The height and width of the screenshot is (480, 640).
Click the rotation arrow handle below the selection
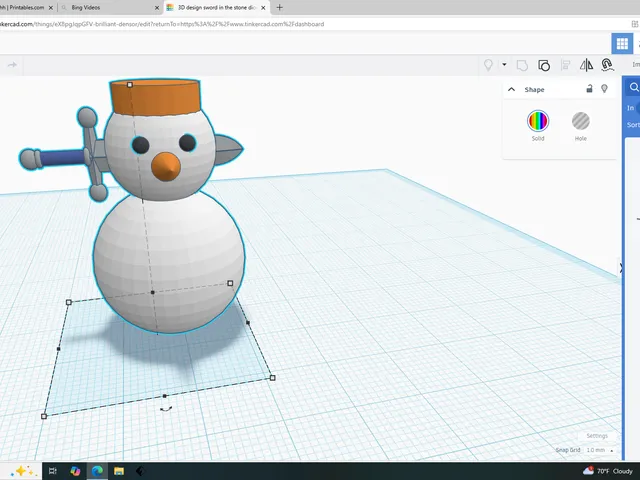(166, 409)
